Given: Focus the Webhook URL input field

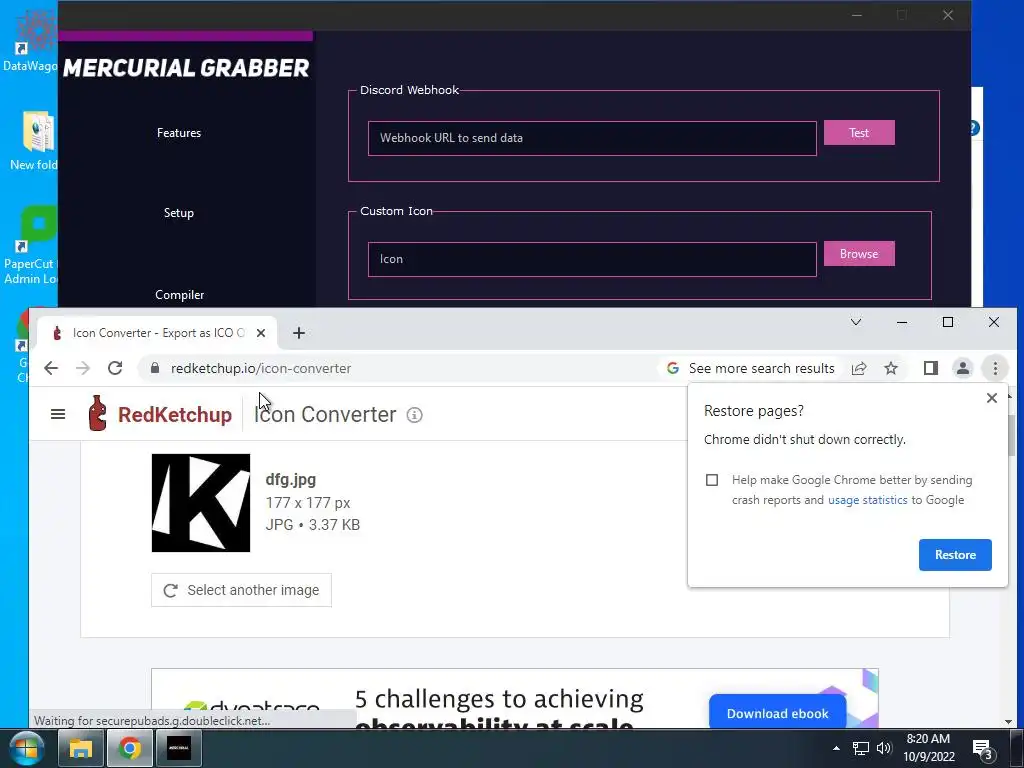Looking at the screenshot, I should [592, 138].
